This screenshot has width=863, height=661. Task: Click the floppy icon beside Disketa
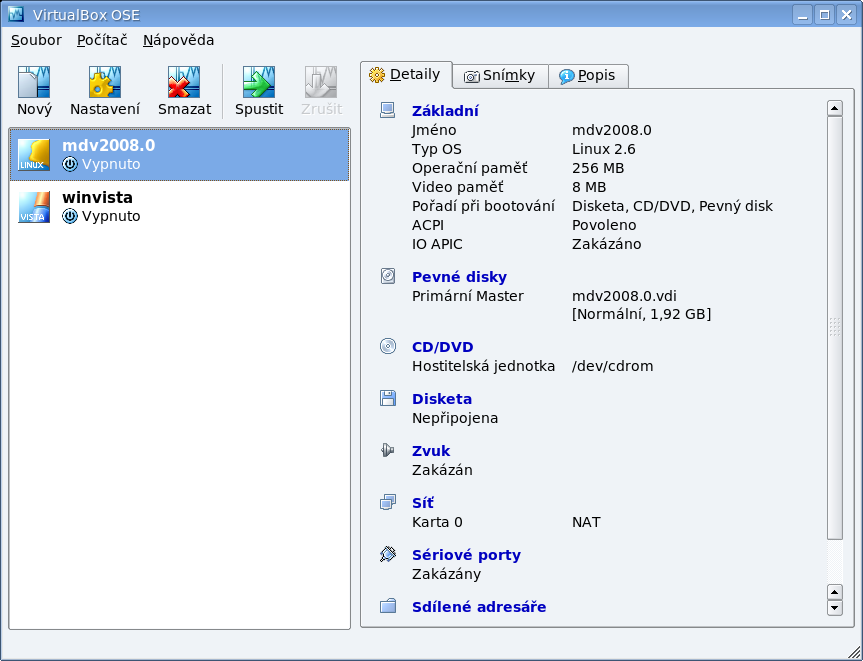pyautogui.click(x=387, y=398)
